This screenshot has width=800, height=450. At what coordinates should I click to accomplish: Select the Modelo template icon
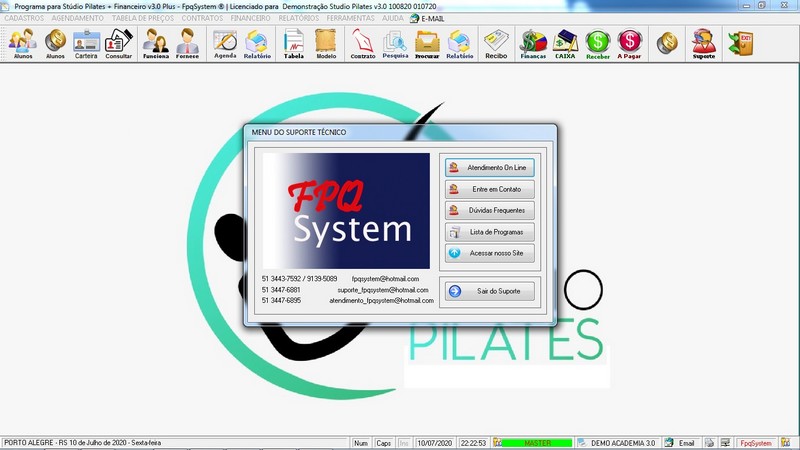point(326,44)
